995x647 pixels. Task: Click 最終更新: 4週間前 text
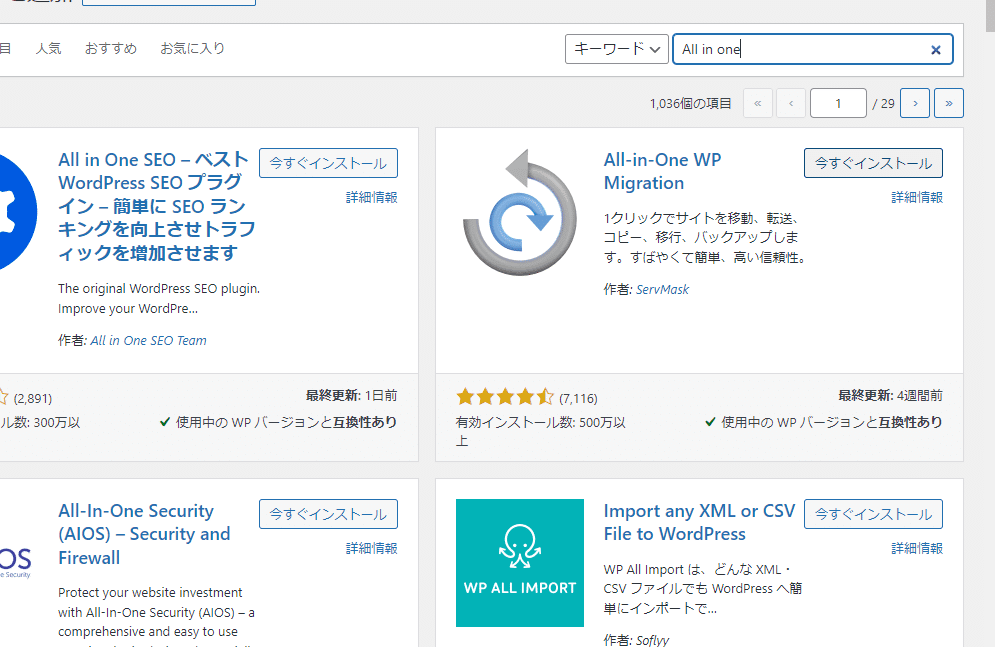coord(890,396)
